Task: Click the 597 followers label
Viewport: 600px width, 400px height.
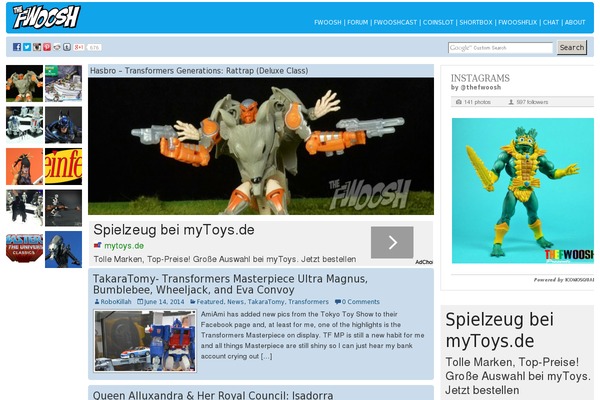Action: (x=532, y=102)
